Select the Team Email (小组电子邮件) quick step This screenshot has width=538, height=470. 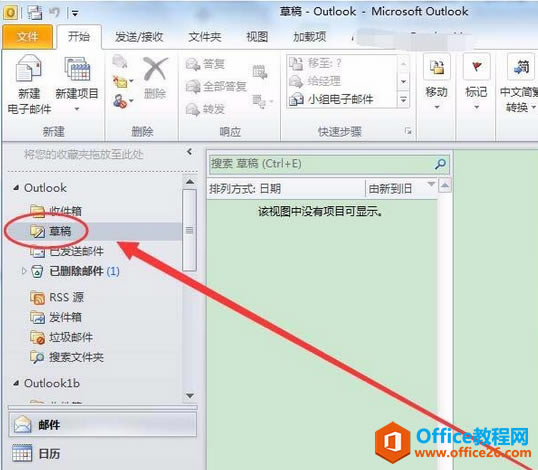[x=331, y=99]
